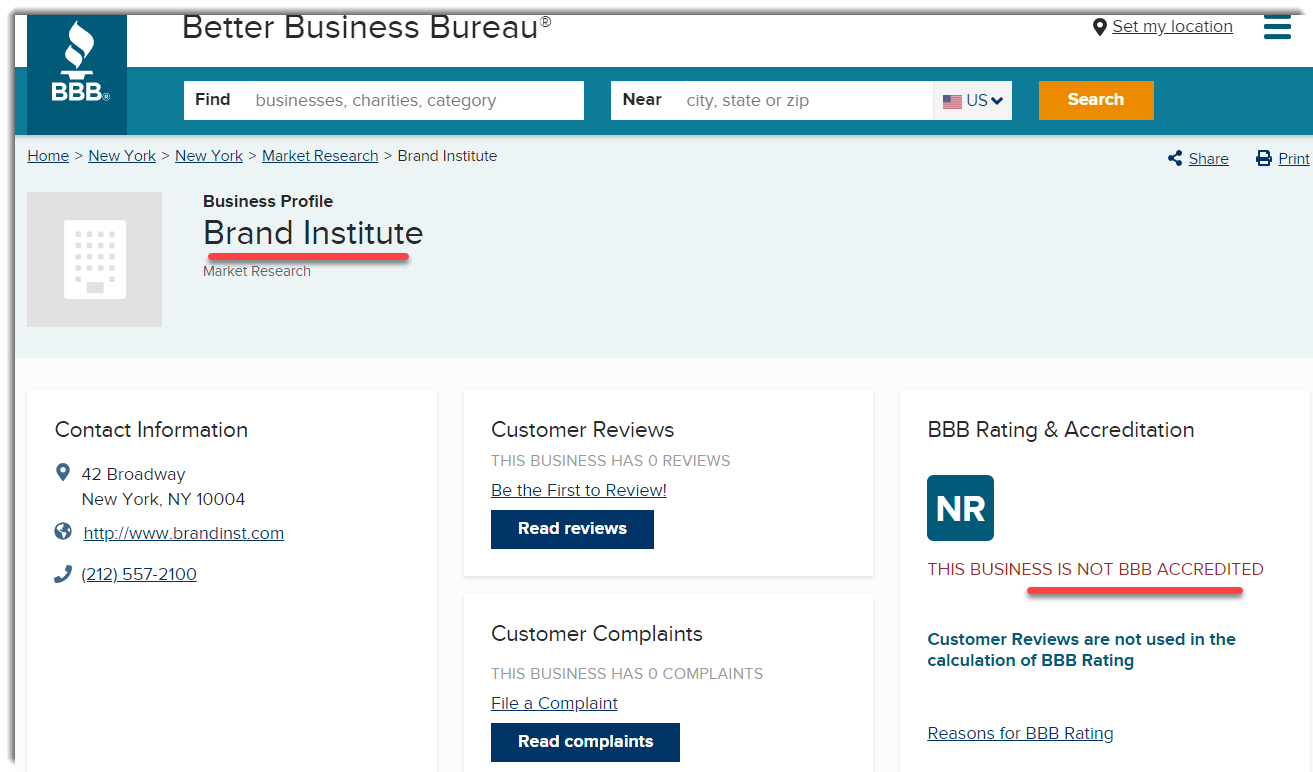Click the Print link

(x=1293, y=158)
